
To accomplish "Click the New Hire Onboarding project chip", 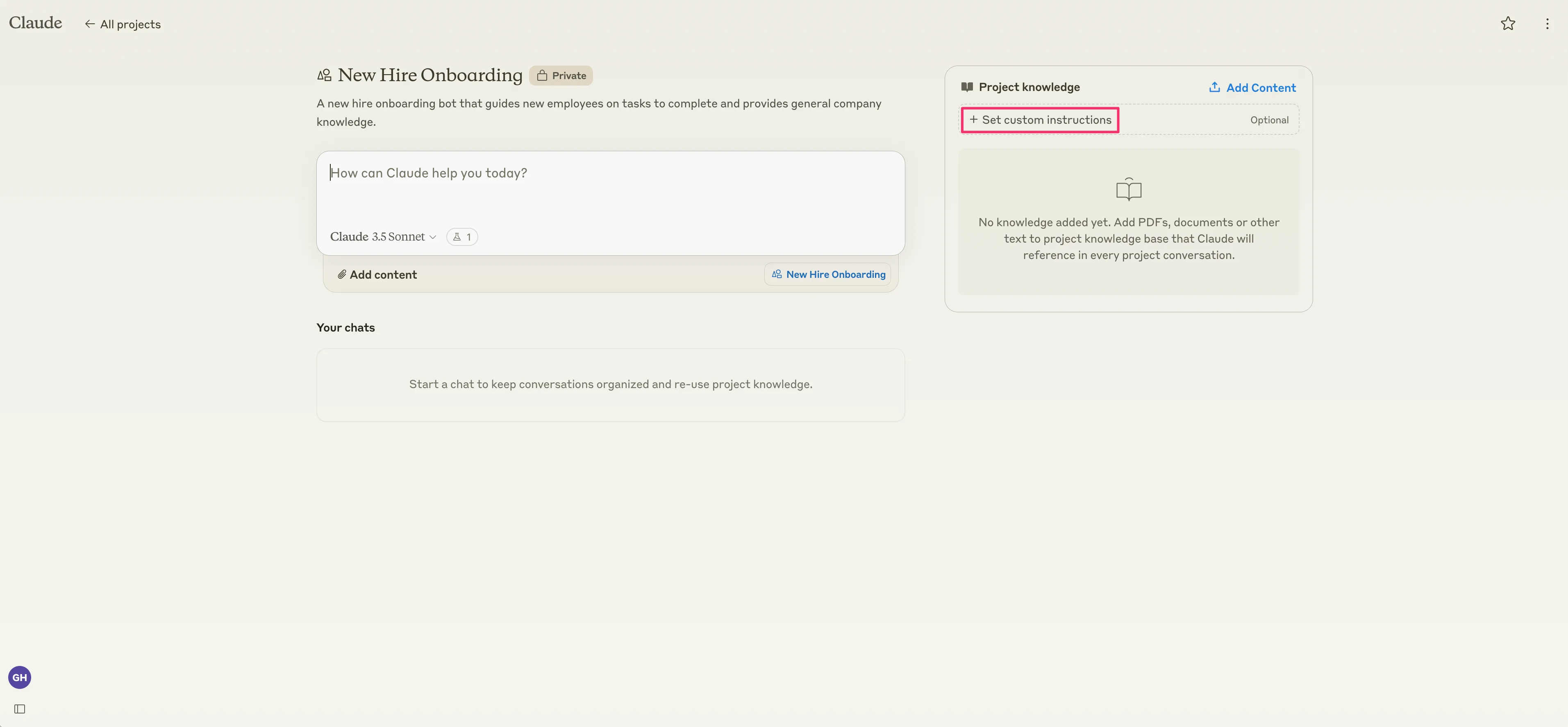I will point(828,275).
